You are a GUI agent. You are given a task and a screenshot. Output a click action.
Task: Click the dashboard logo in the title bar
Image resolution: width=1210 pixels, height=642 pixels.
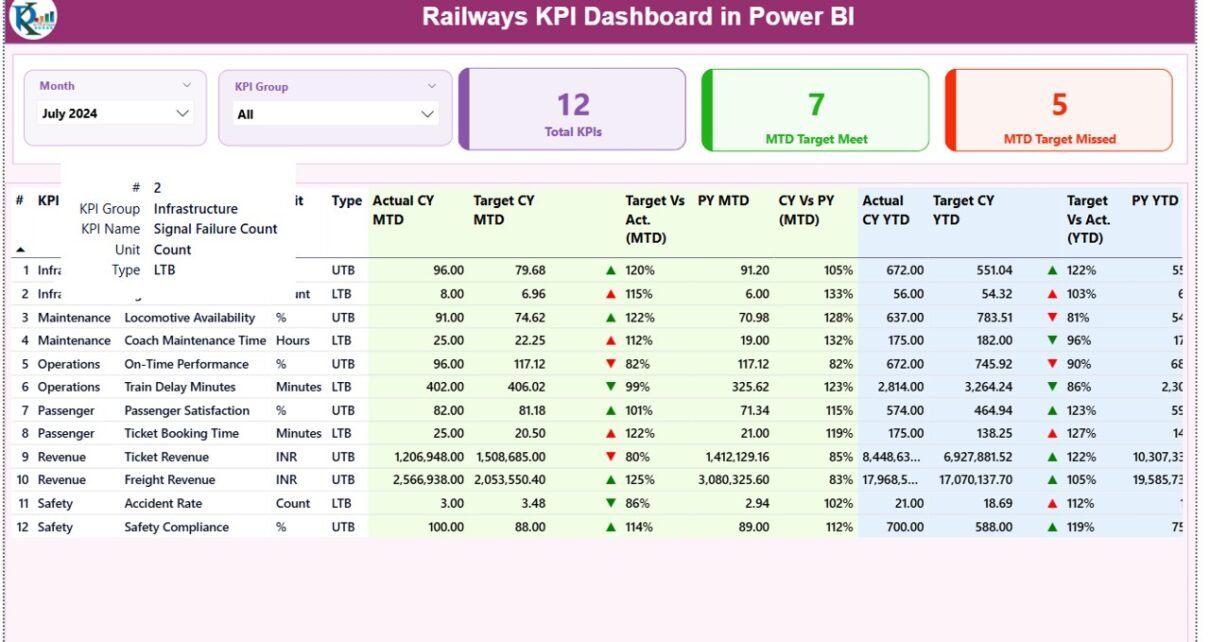pyautogui.click(x=33, y=19)
